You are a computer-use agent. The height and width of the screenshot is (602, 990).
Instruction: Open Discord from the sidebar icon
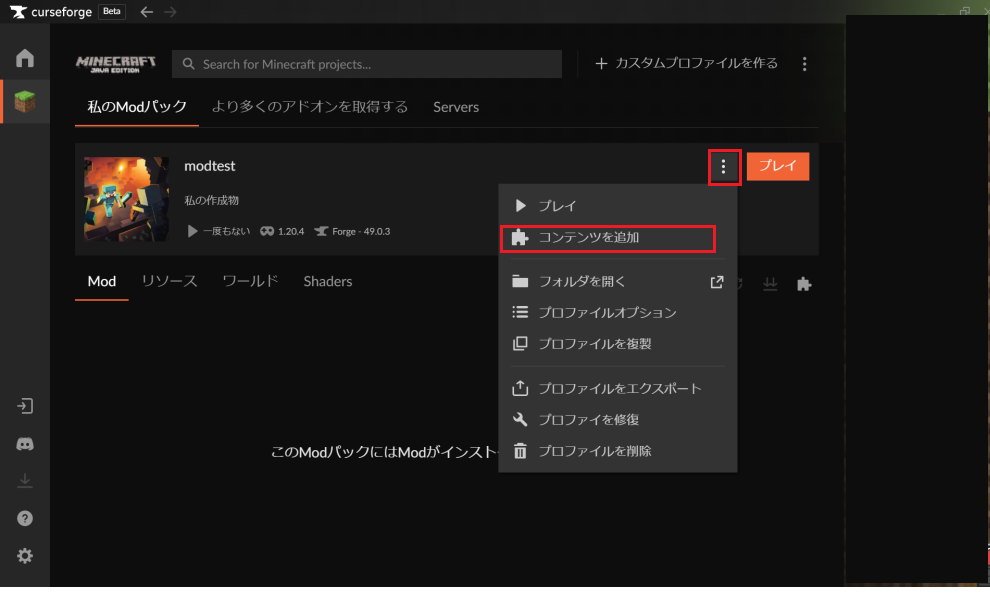[x=25, y=444]
